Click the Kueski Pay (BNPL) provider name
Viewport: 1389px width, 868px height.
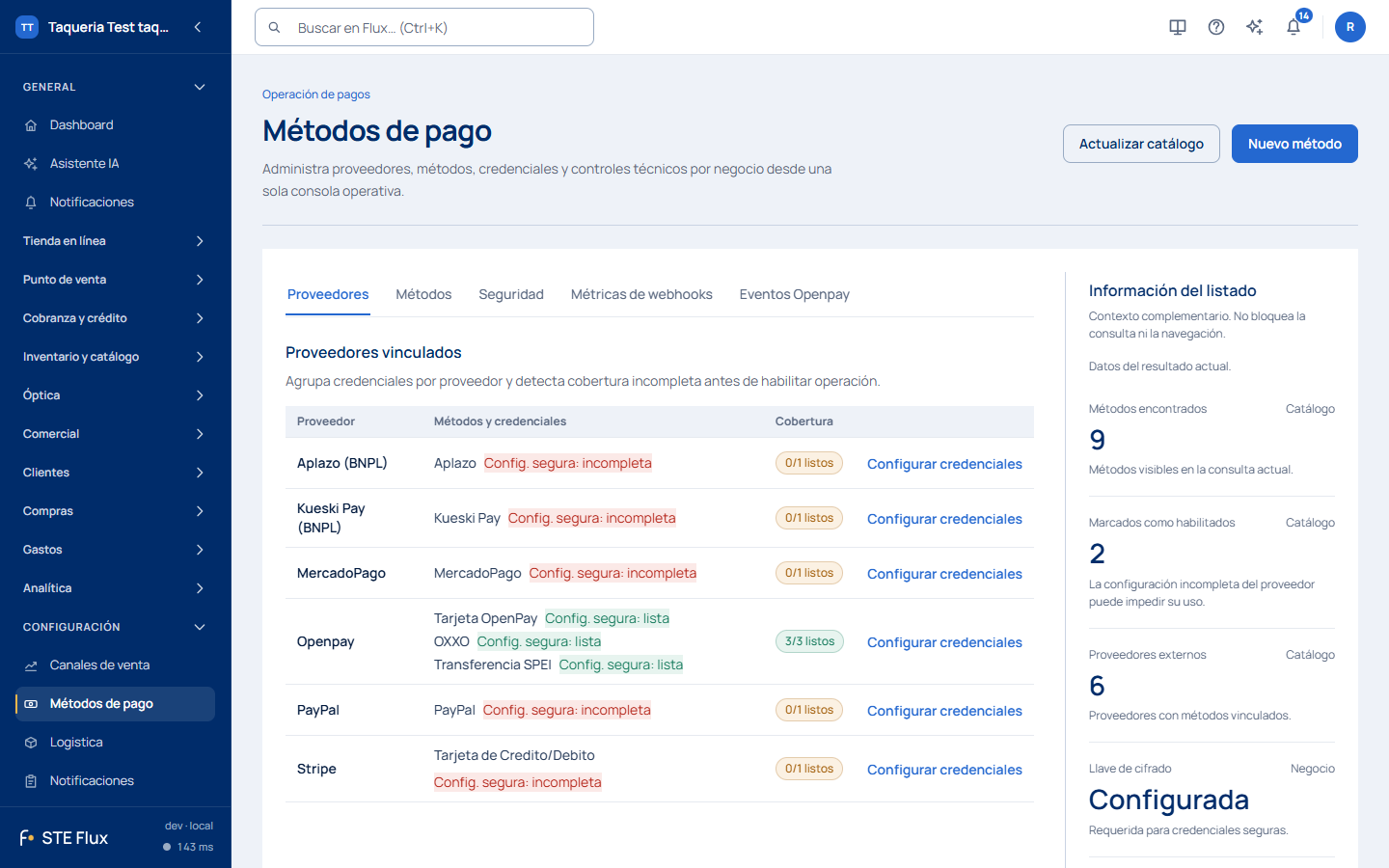[x=331, y=518]
